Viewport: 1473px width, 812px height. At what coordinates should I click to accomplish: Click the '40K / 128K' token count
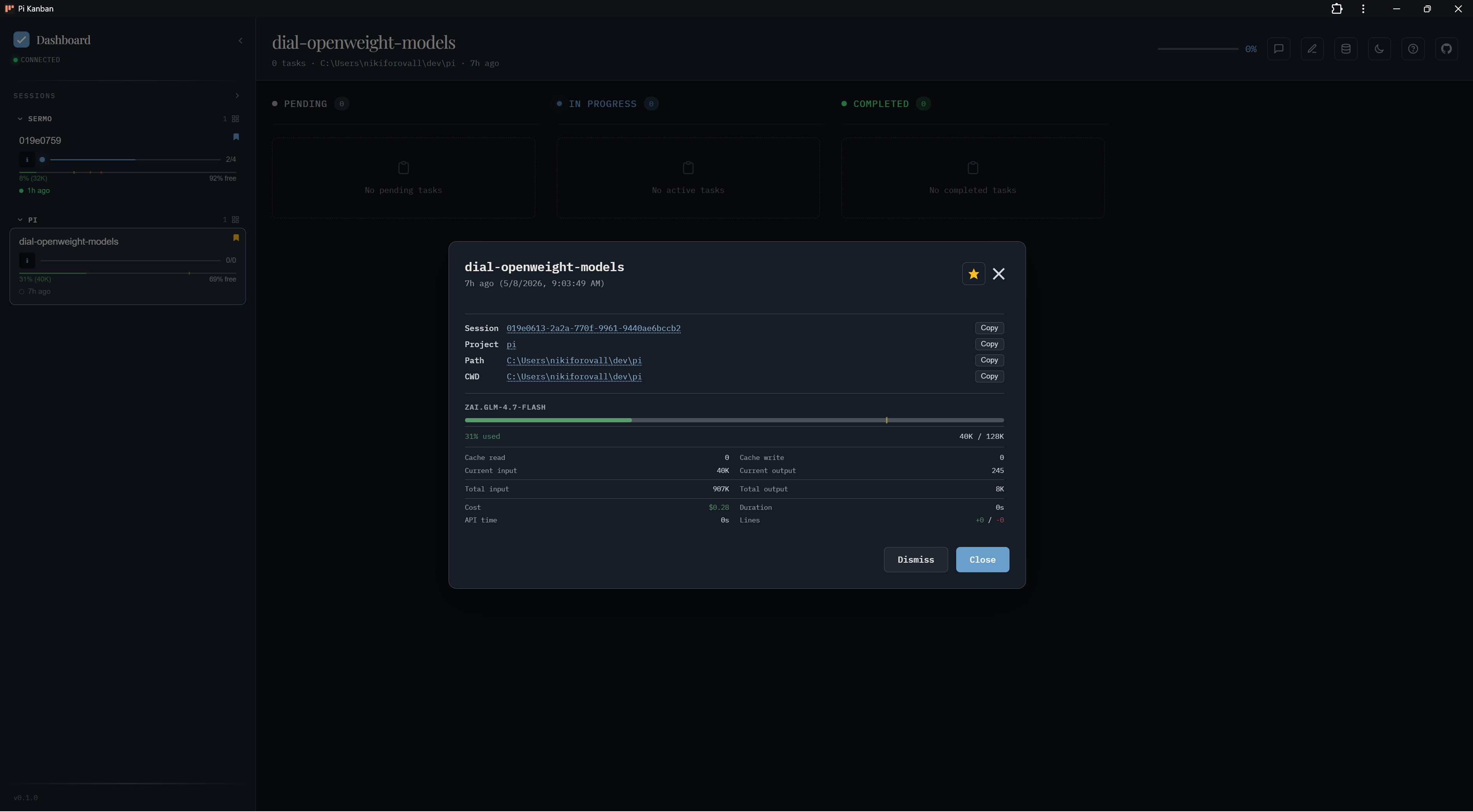tap(981, 436)
